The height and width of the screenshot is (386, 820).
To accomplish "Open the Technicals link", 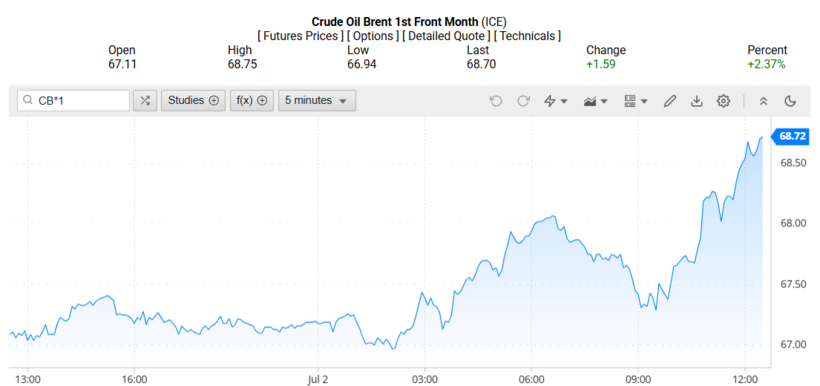I will tap(528, 36).
